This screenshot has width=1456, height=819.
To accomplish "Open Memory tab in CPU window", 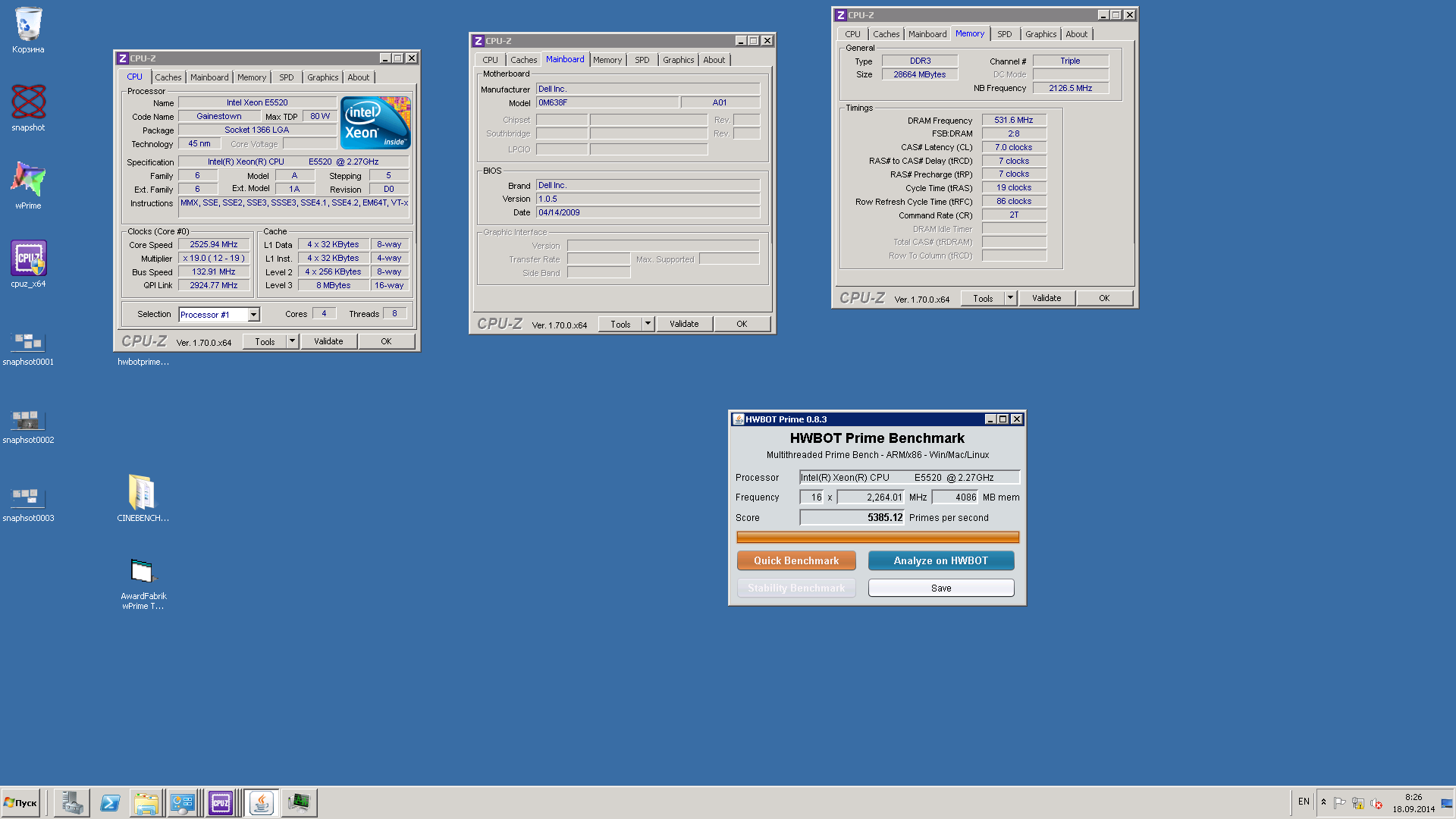I will [x=252, y=77].
